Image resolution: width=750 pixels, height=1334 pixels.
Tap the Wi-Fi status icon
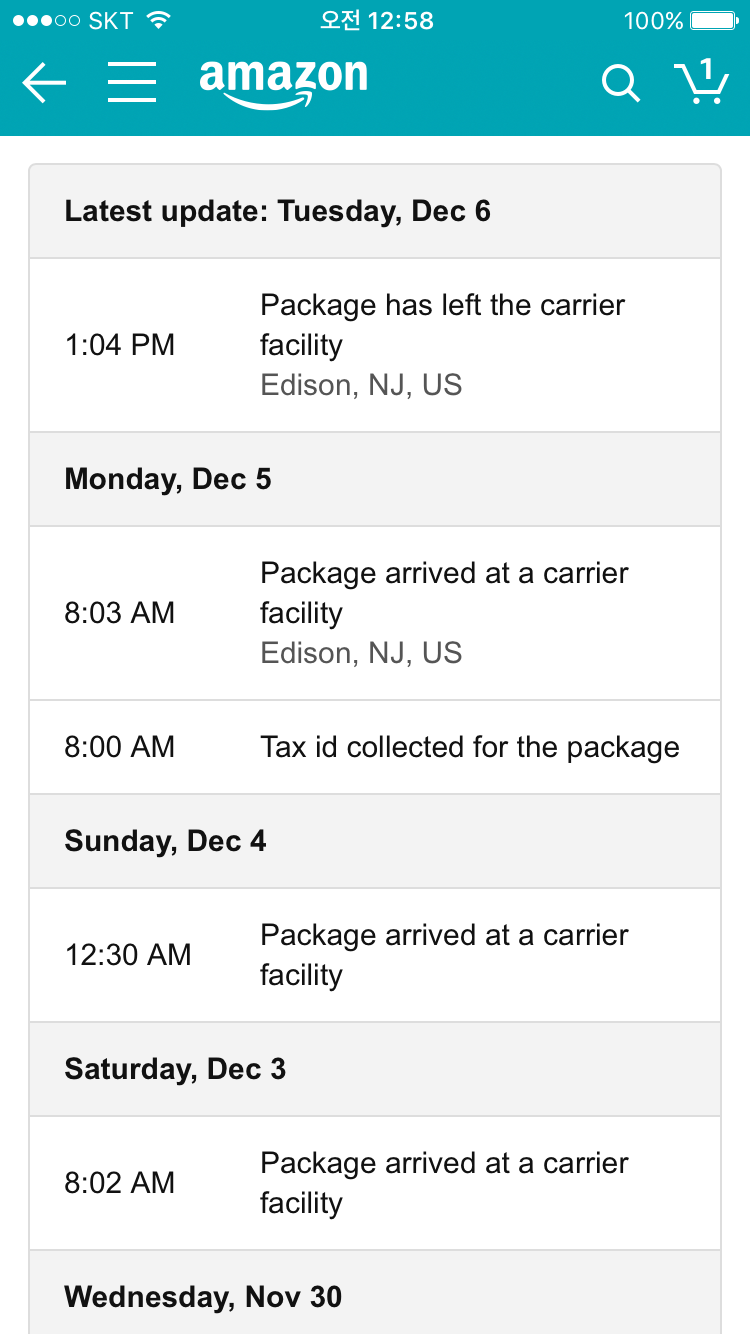pos(158,20)
